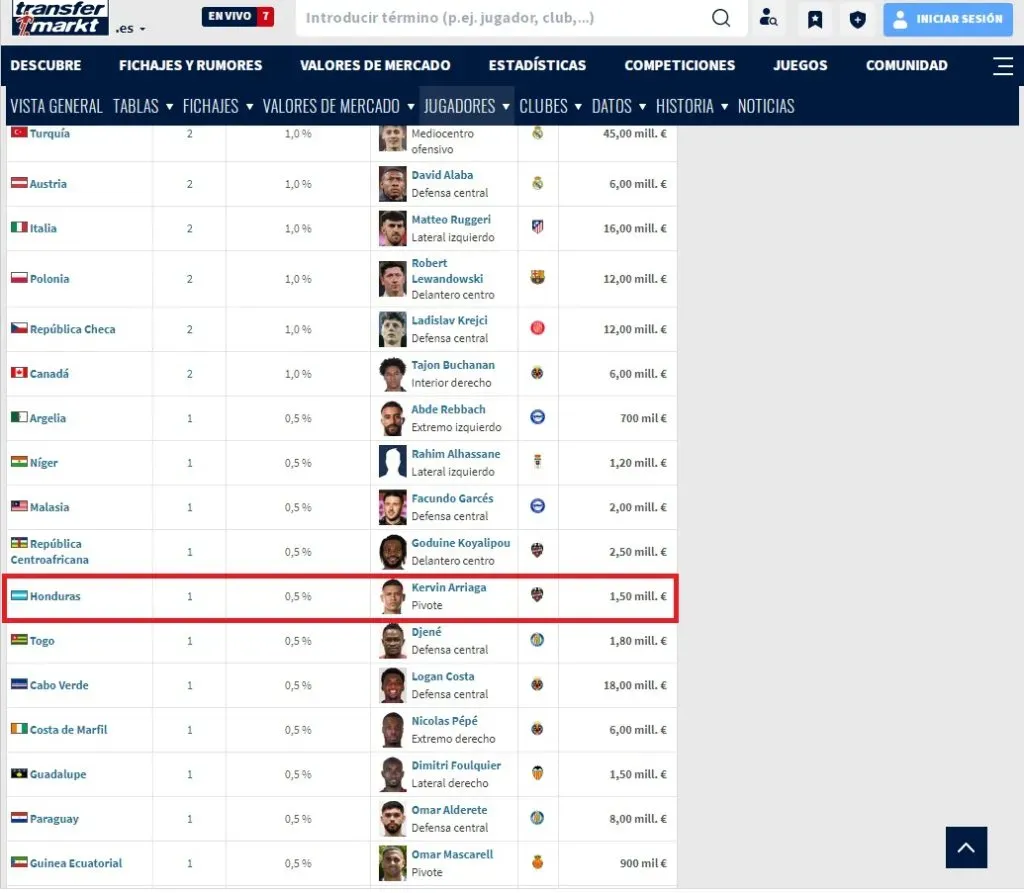Open the .es language selector

click(130, 29)
